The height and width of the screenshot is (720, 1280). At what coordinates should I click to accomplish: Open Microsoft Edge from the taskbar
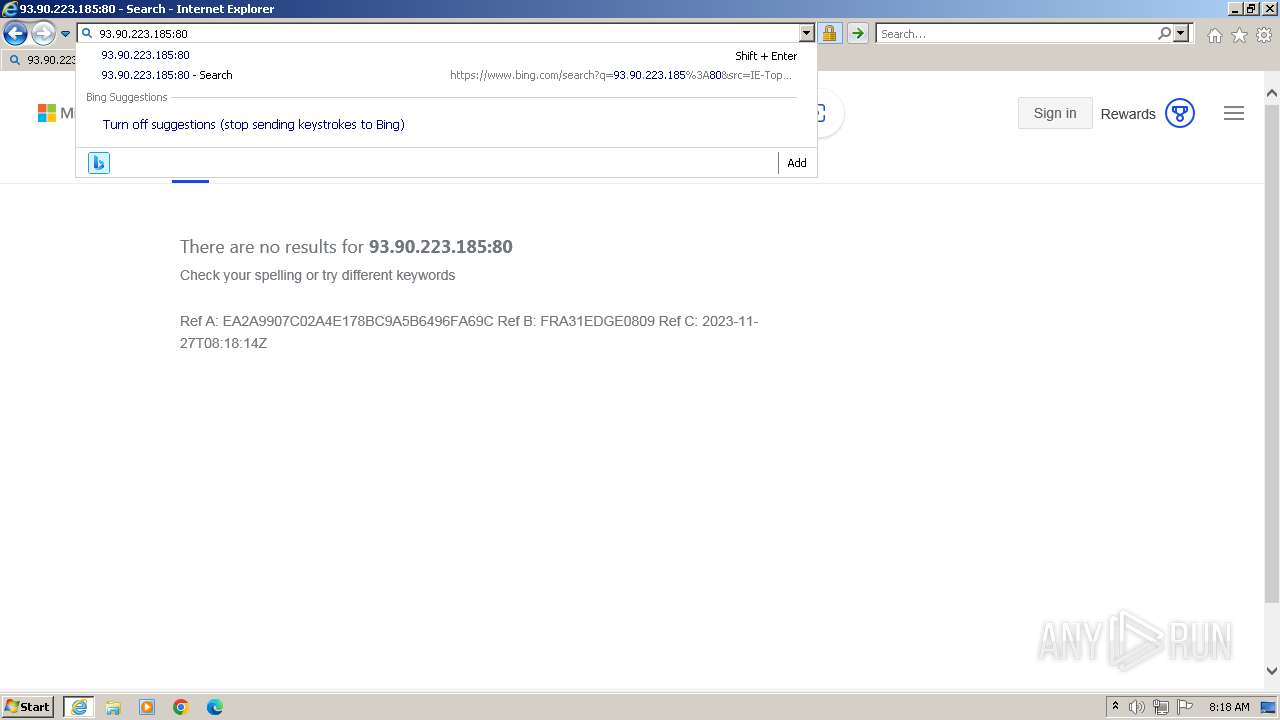click(x=215, y=707)
